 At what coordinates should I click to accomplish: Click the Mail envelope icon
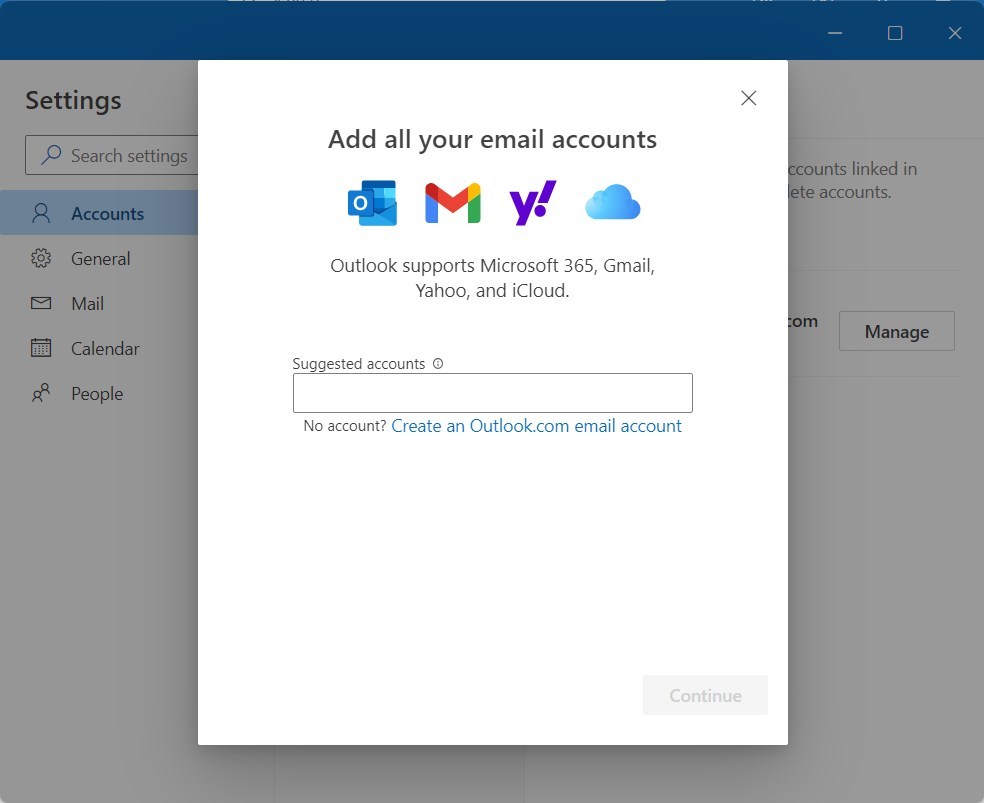[41, 303]
